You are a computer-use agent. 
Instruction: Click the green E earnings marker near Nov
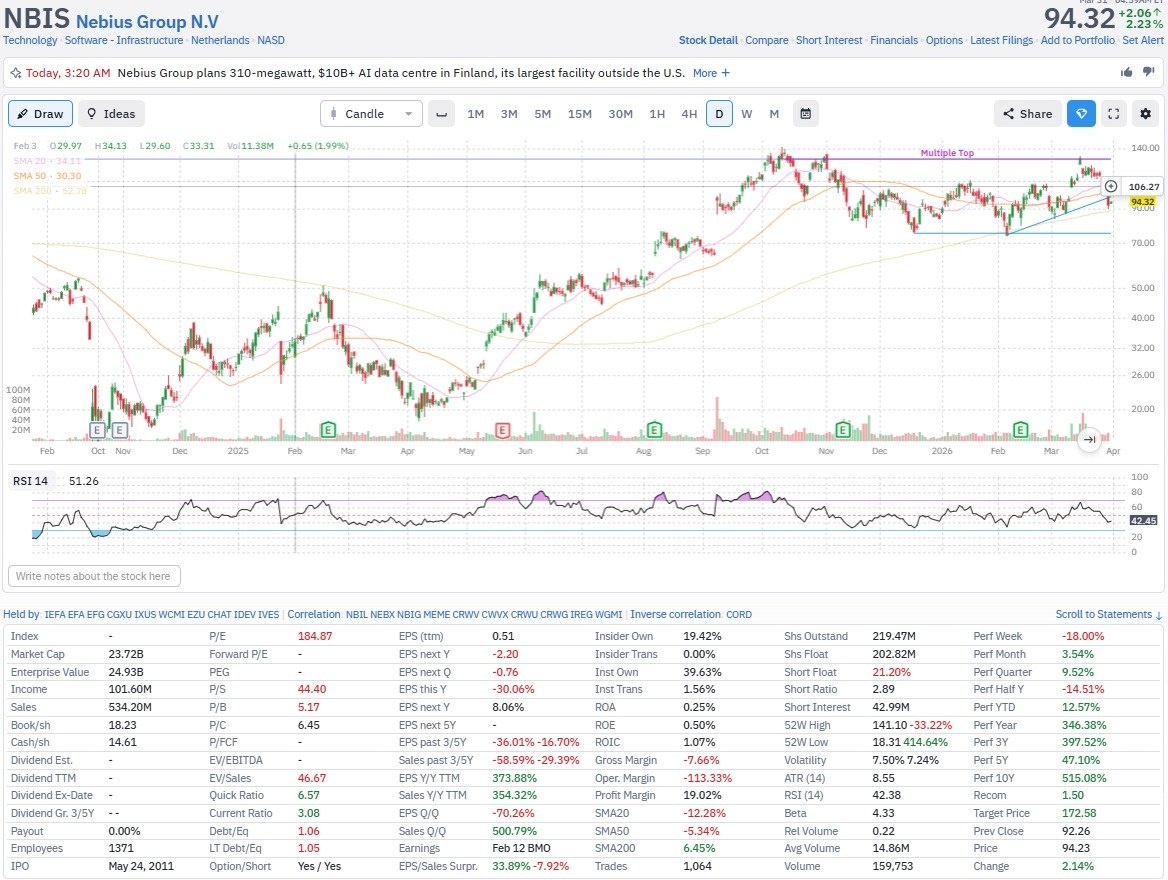843,430
